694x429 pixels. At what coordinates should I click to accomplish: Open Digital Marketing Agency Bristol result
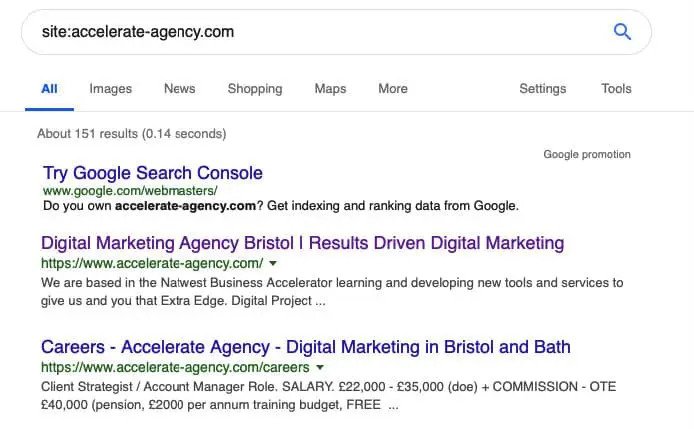point(302,243)
